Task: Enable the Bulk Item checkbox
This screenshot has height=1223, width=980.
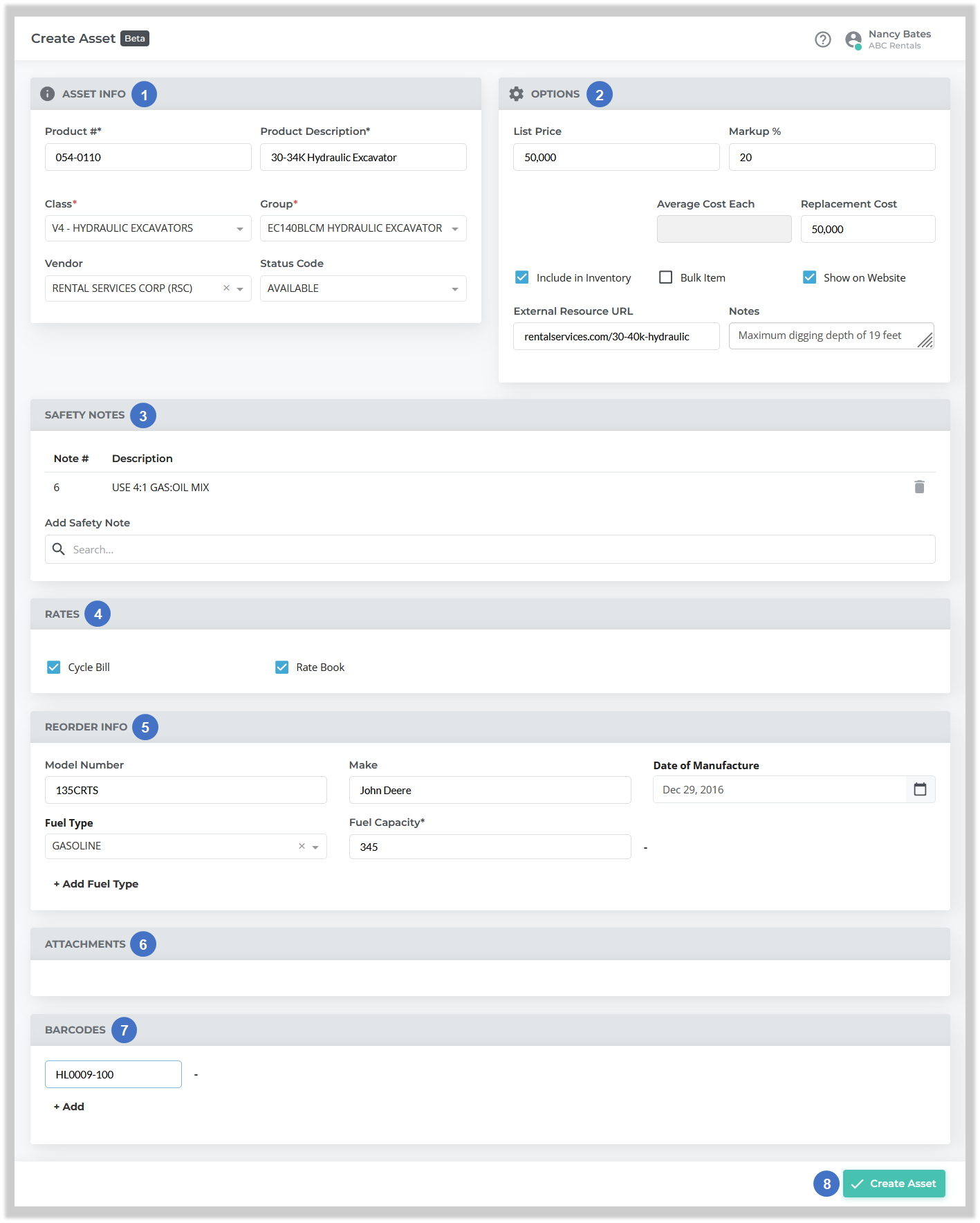Action: point(666,277)
